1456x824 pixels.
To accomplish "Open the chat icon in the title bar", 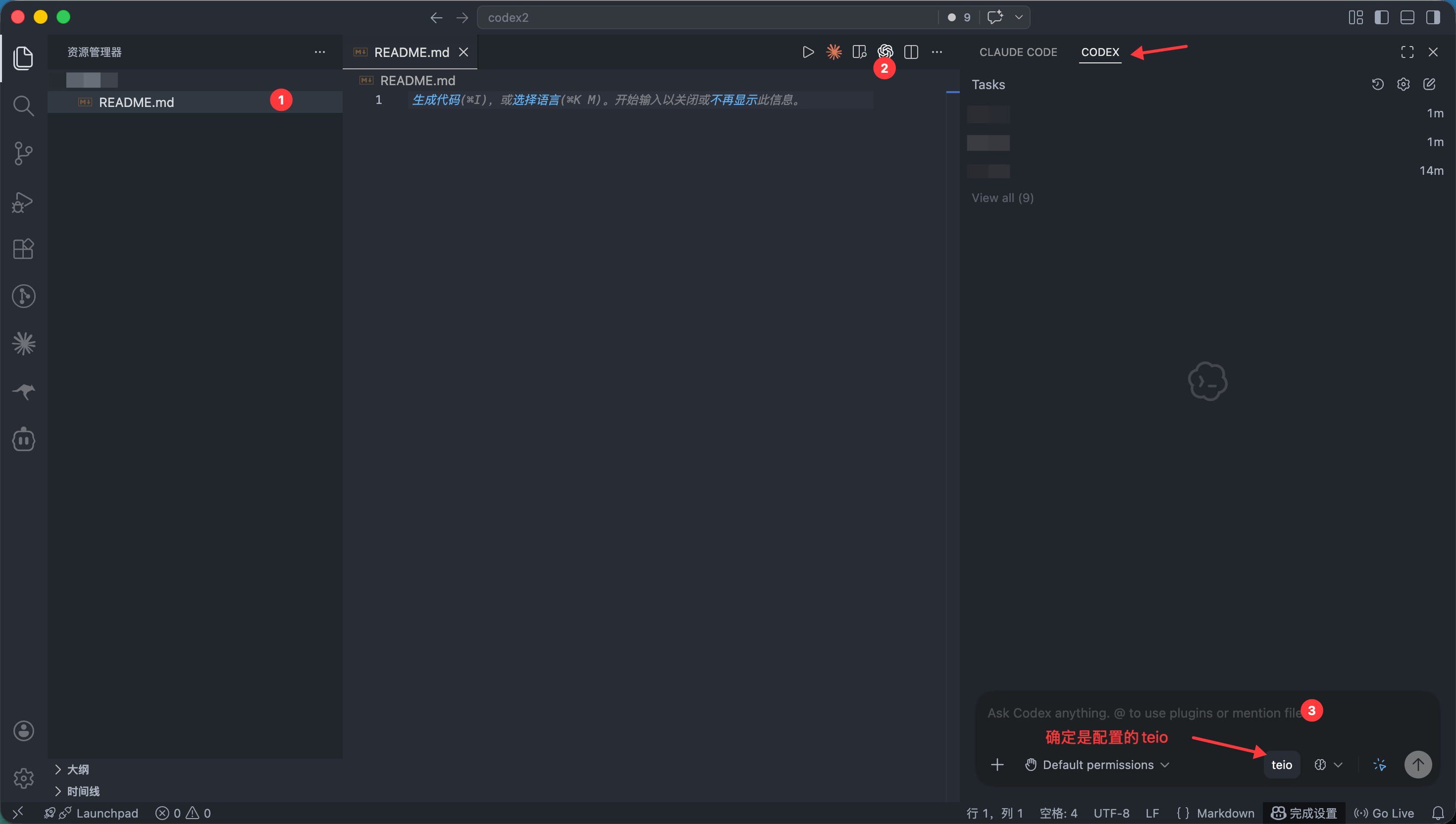I will coord(995,17).
